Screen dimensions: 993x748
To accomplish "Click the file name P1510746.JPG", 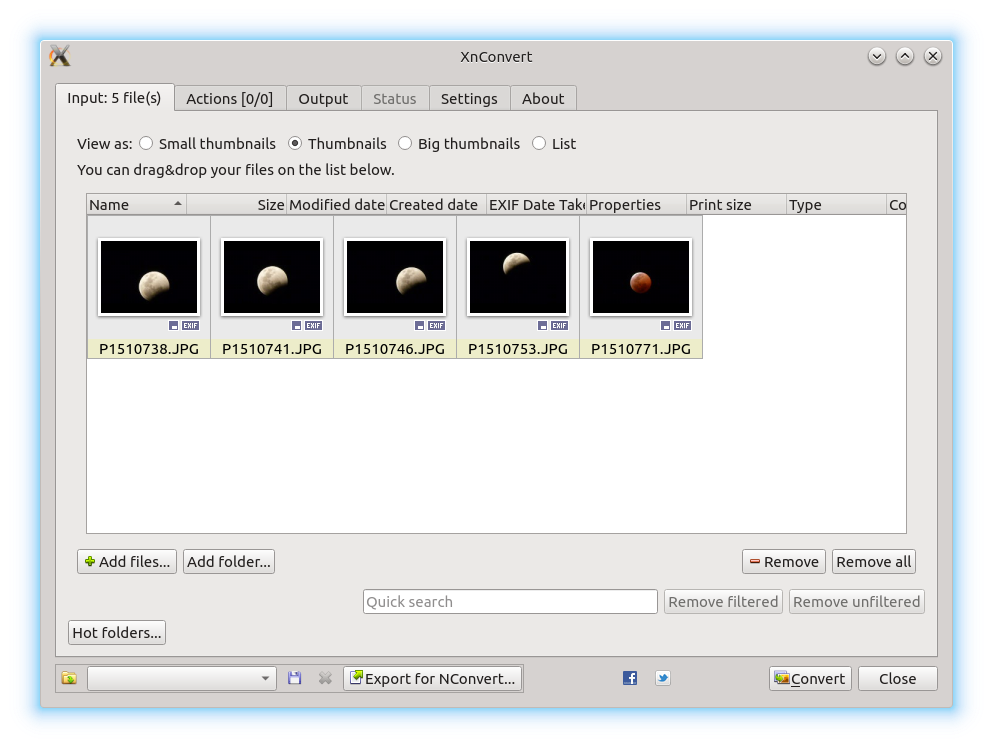I will pyautogui.click(x=395, y=349).
